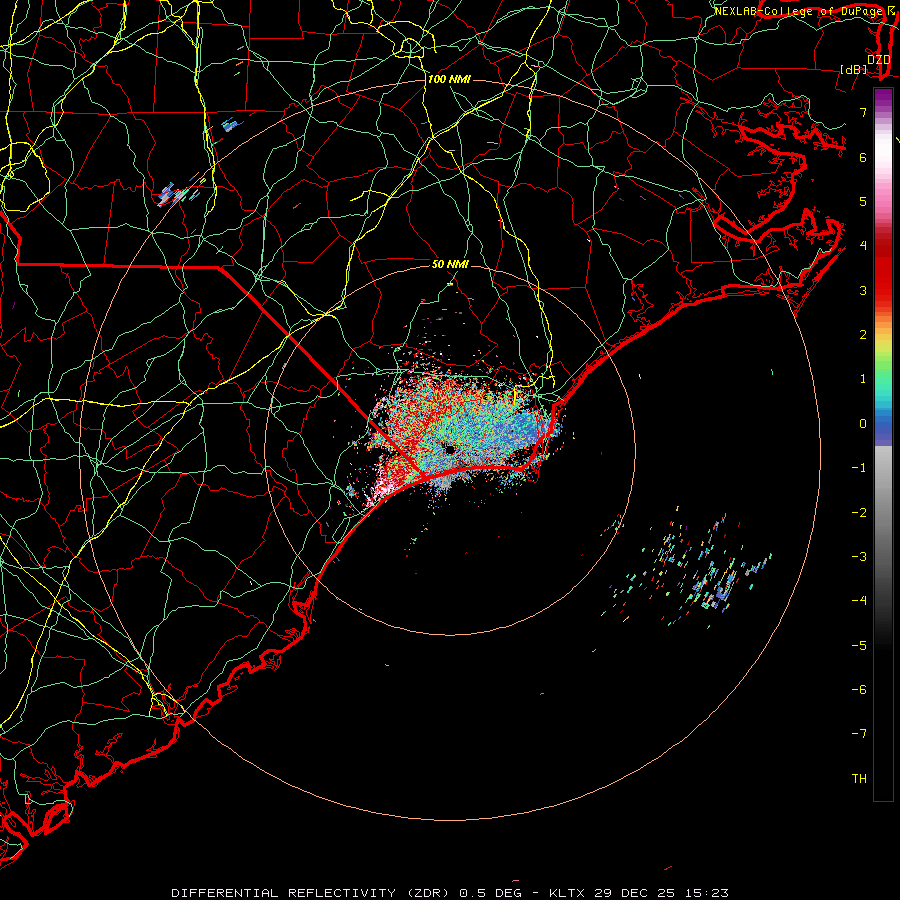Click the 50 NMI range ring label
Image resolution: width=900 pixels, height=900 pixels.
[x=450, y=264]
